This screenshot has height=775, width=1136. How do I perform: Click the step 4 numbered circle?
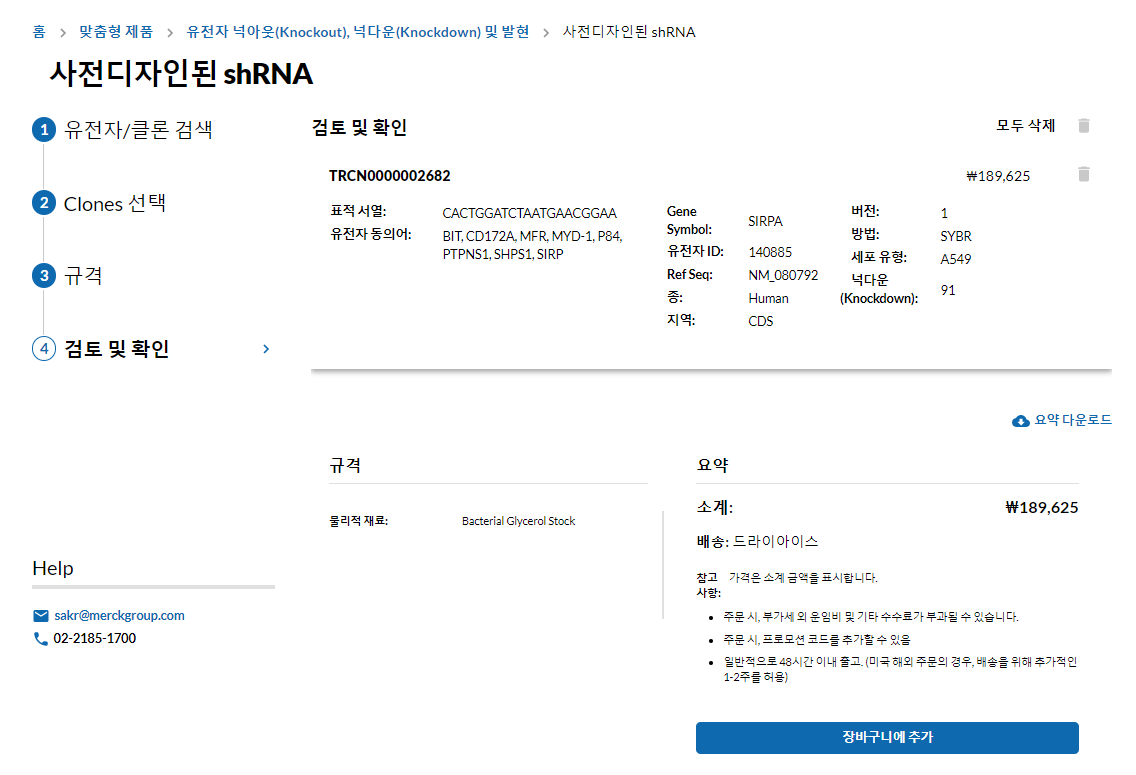44,349
